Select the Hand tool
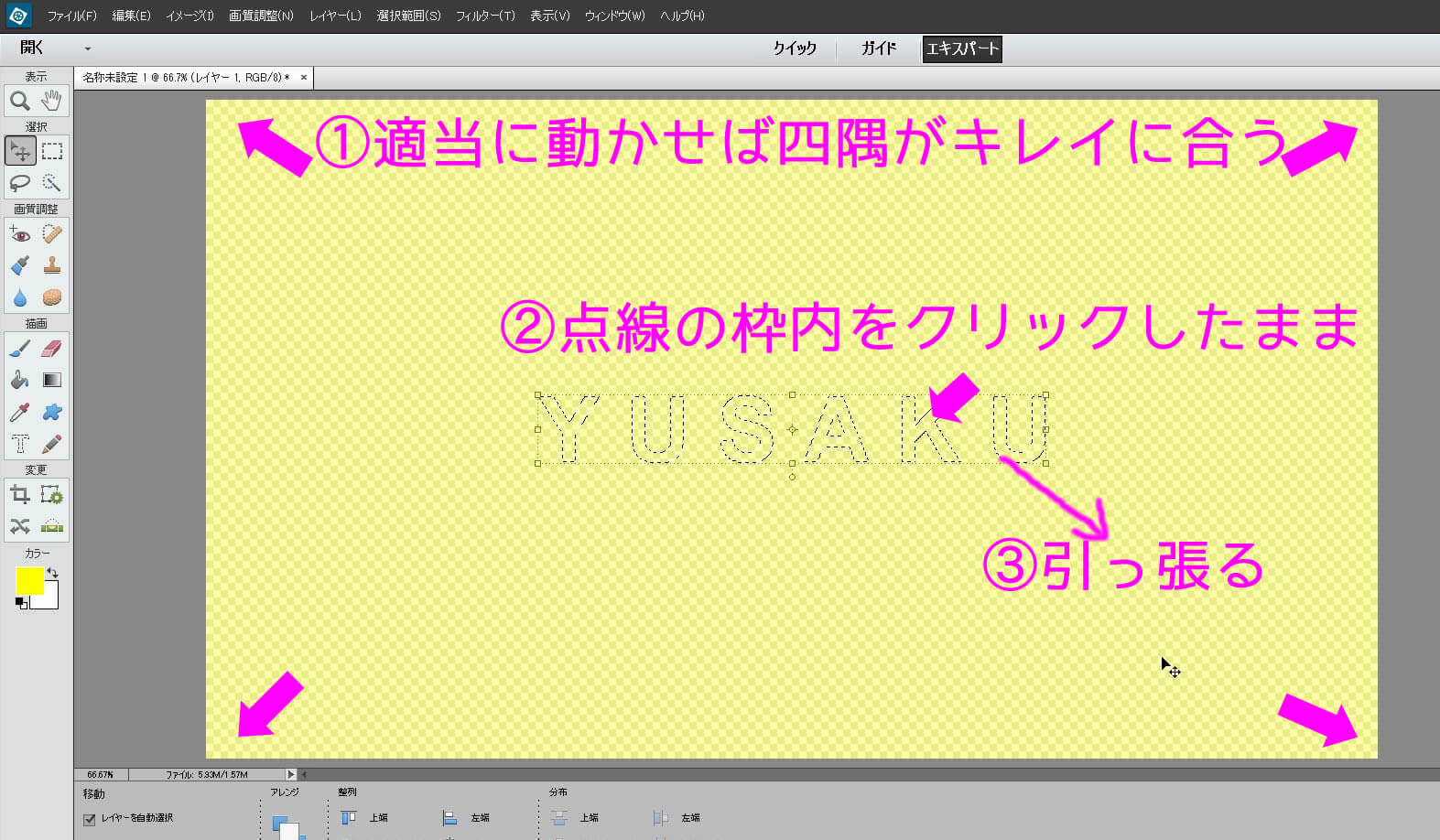The image size is (1440, 840). 52,101
